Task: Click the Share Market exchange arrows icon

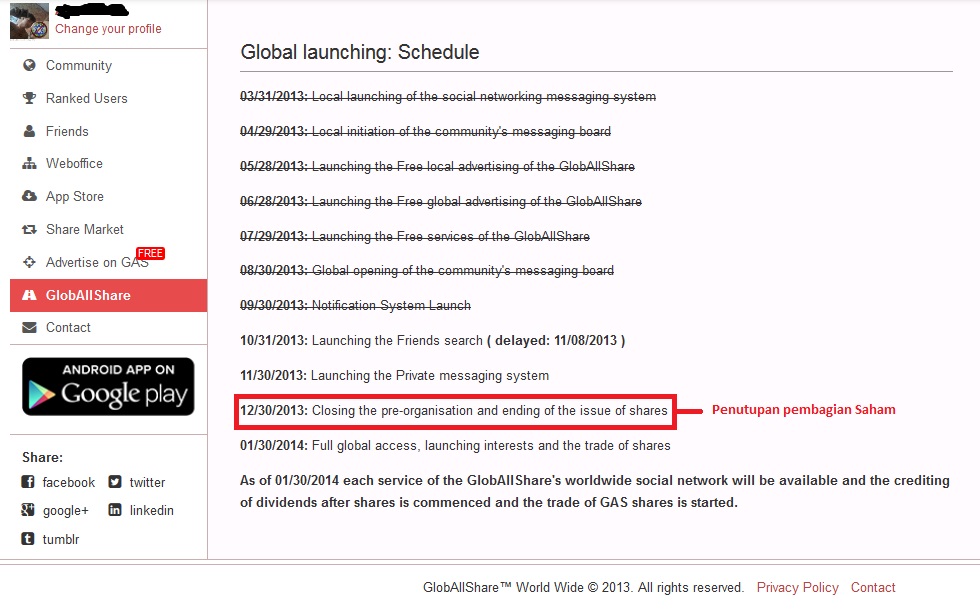Action: (x=29, y=230)
